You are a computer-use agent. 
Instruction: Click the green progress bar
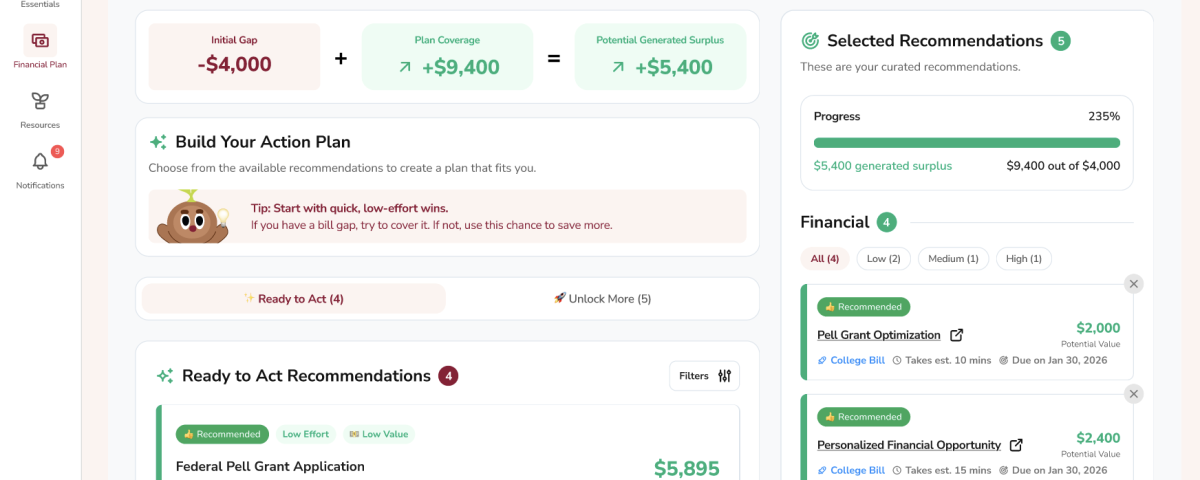[x=966, y=143]
